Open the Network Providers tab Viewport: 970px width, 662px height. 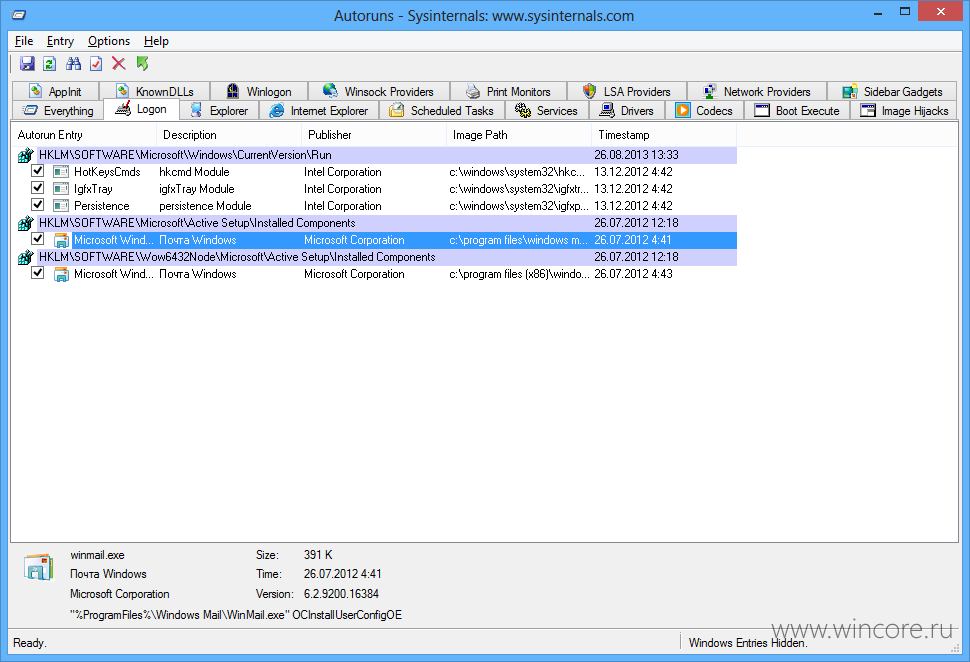point(757,92)
